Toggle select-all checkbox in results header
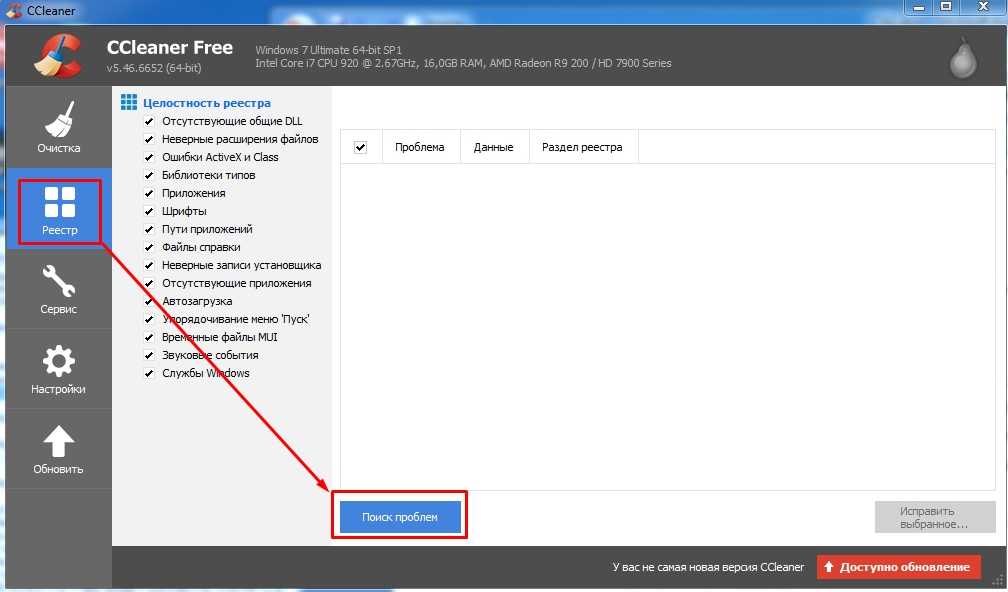1008x592 pixels. point(361,147)
